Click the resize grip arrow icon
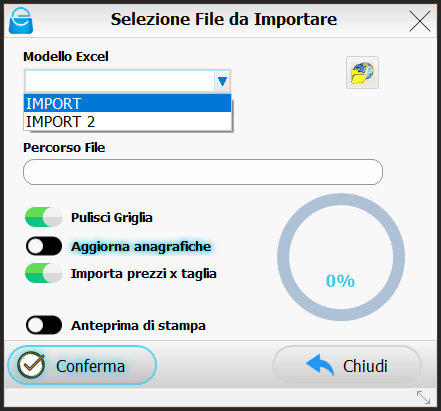Image resolution: width=441 pixels, height=411 pixels. [423, 397]
